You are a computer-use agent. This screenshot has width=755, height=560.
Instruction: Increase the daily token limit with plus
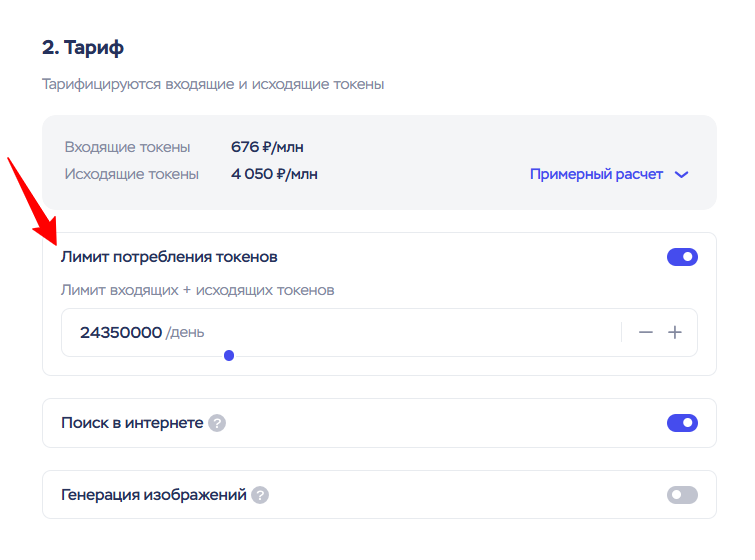(675, 332)
